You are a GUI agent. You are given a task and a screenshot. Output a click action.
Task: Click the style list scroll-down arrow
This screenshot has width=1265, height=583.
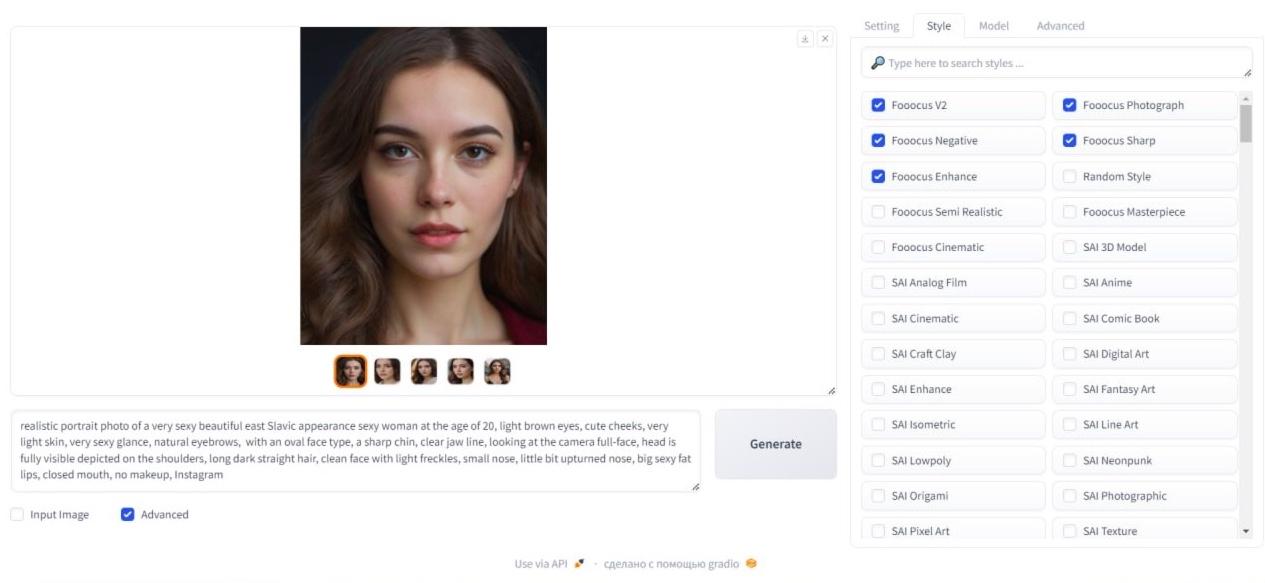click(x=1245, y=532)
